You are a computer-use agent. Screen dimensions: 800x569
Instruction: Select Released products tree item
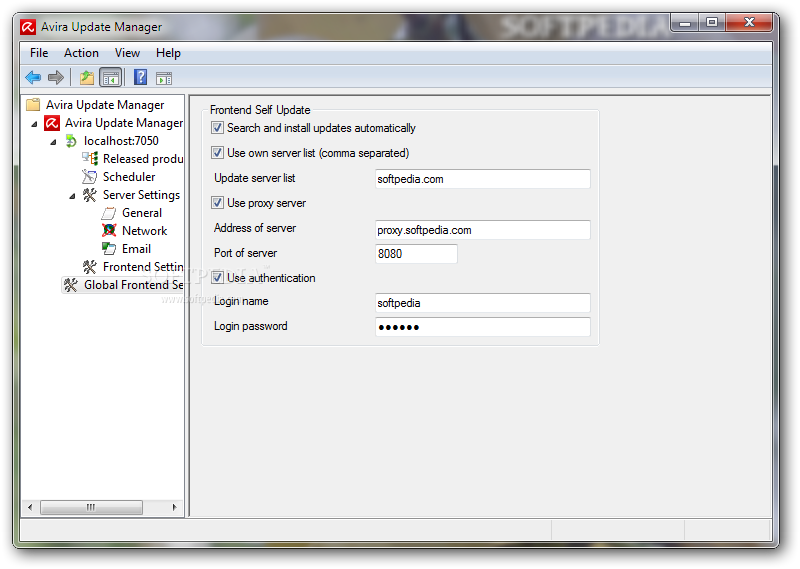143,159
